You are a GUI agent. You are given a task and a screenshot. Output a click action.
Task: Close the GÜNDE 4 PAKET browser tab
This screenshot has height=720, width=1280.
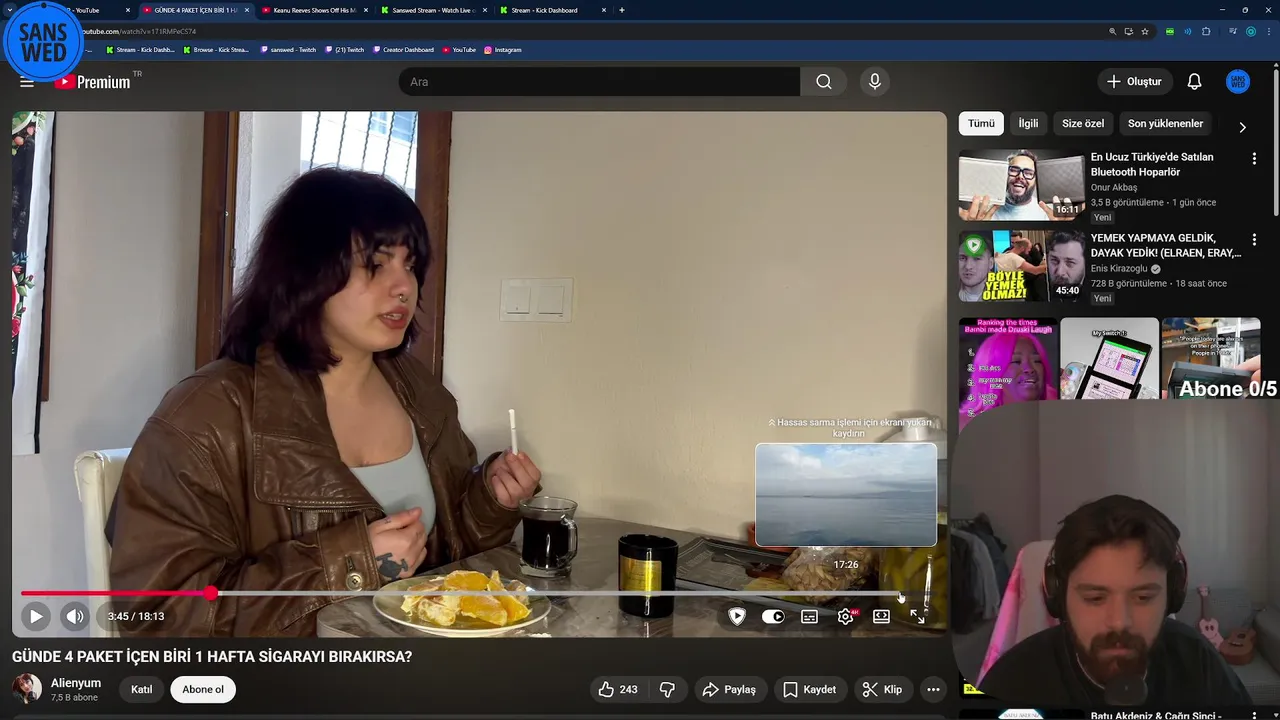(247, 10)
